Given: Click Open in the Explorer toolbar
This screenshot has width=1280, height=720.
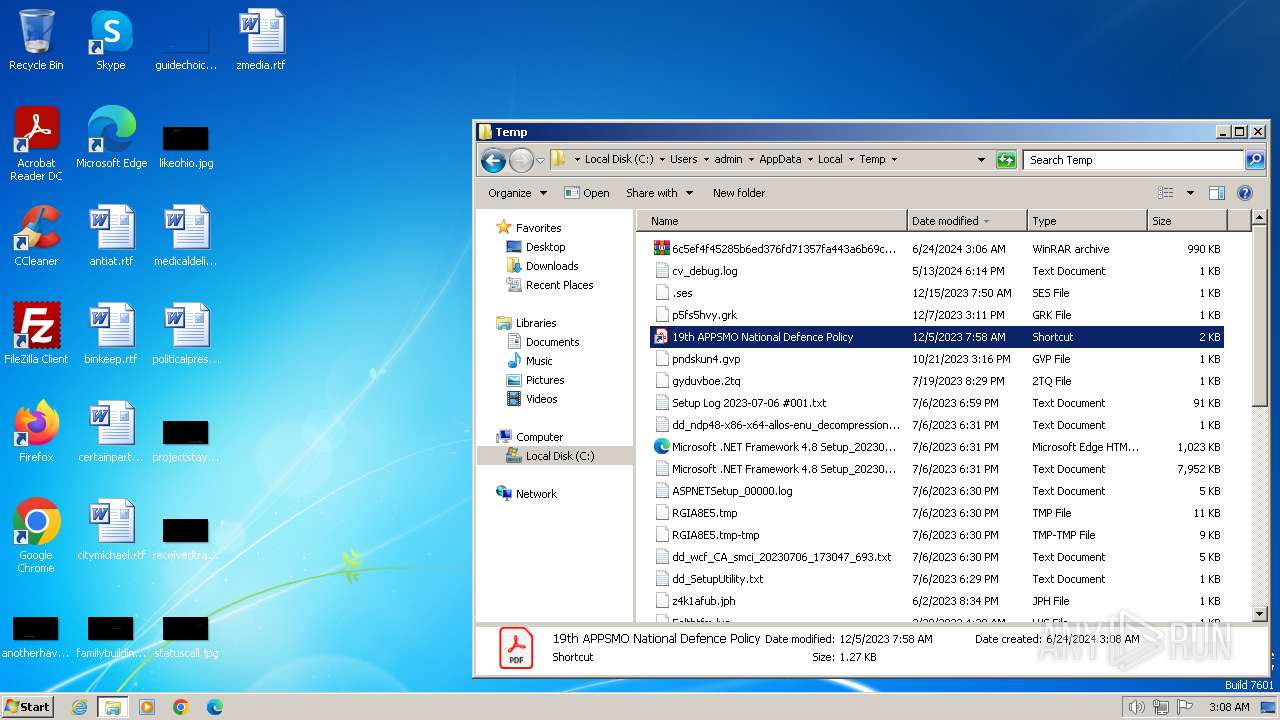Looking at the screenshot, I should coord(587,193).
